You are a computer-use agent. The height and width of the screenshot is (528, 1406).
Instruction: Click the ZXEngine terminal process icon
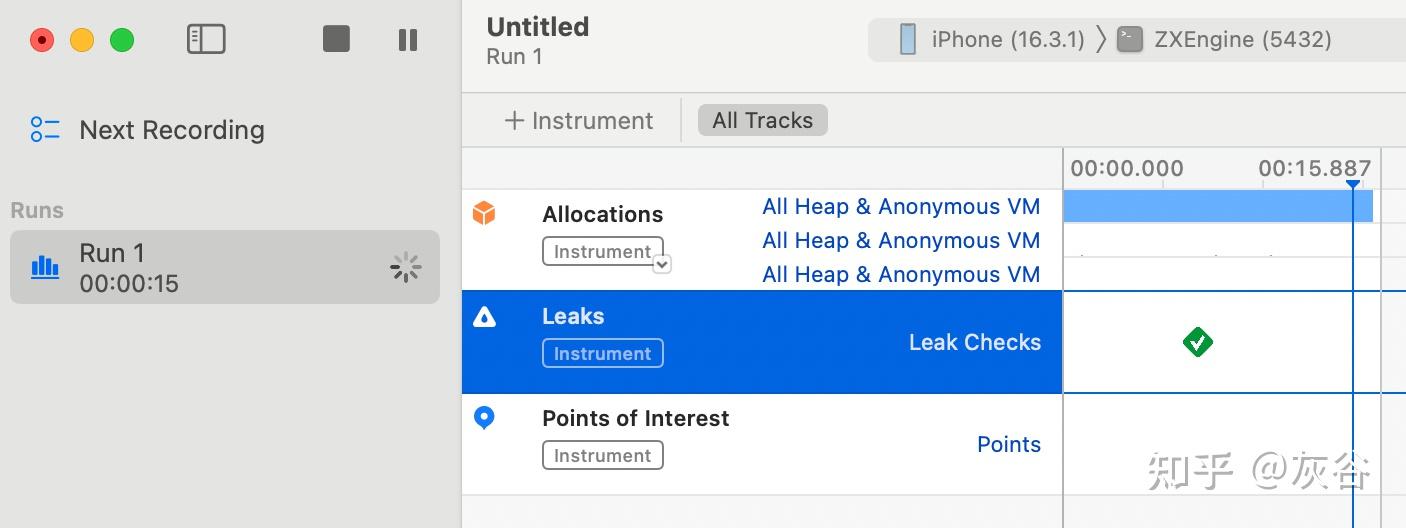(x=1130, y=39)
